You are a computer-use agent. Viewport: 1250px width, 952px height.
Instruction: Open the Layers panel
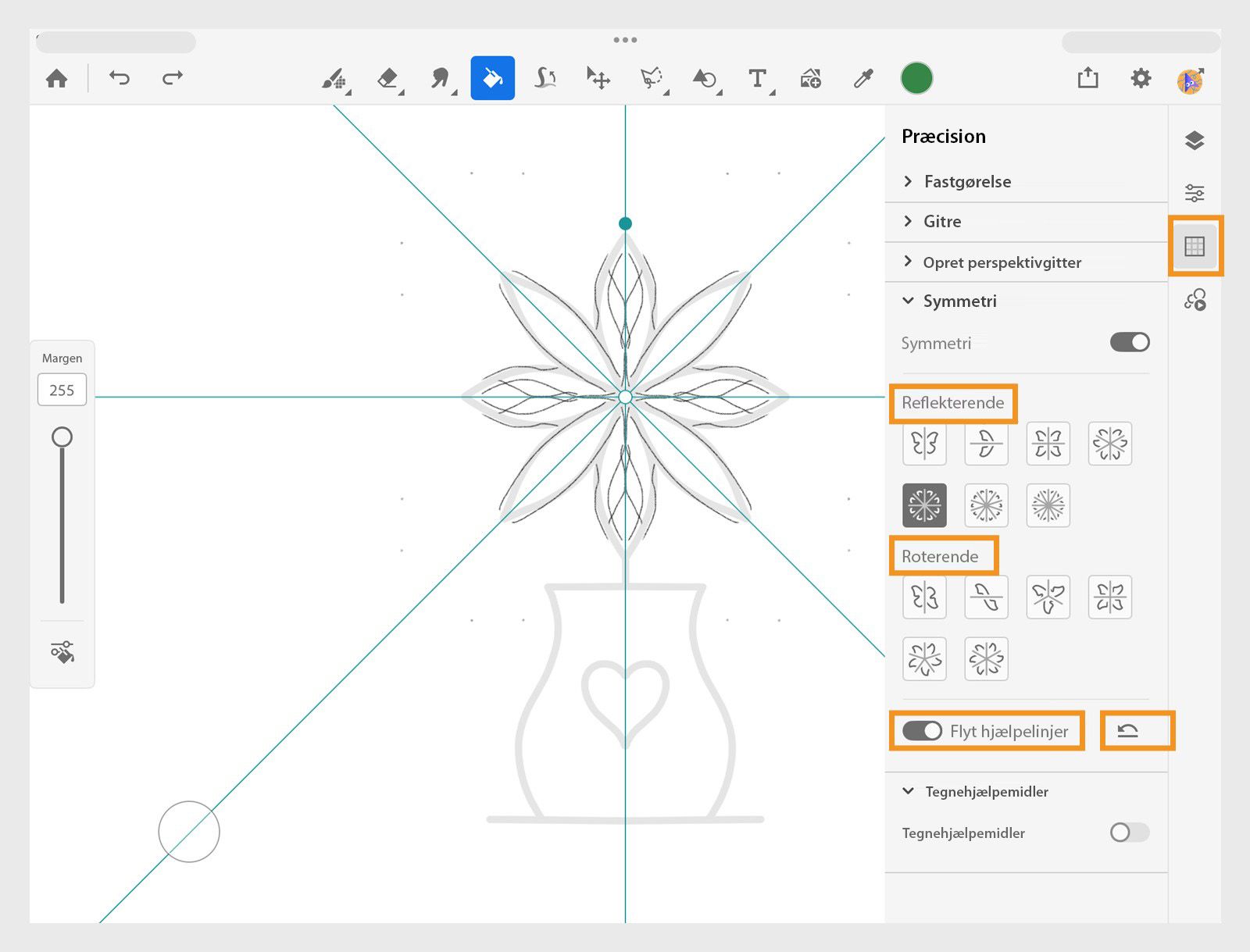pos(1195,141)
